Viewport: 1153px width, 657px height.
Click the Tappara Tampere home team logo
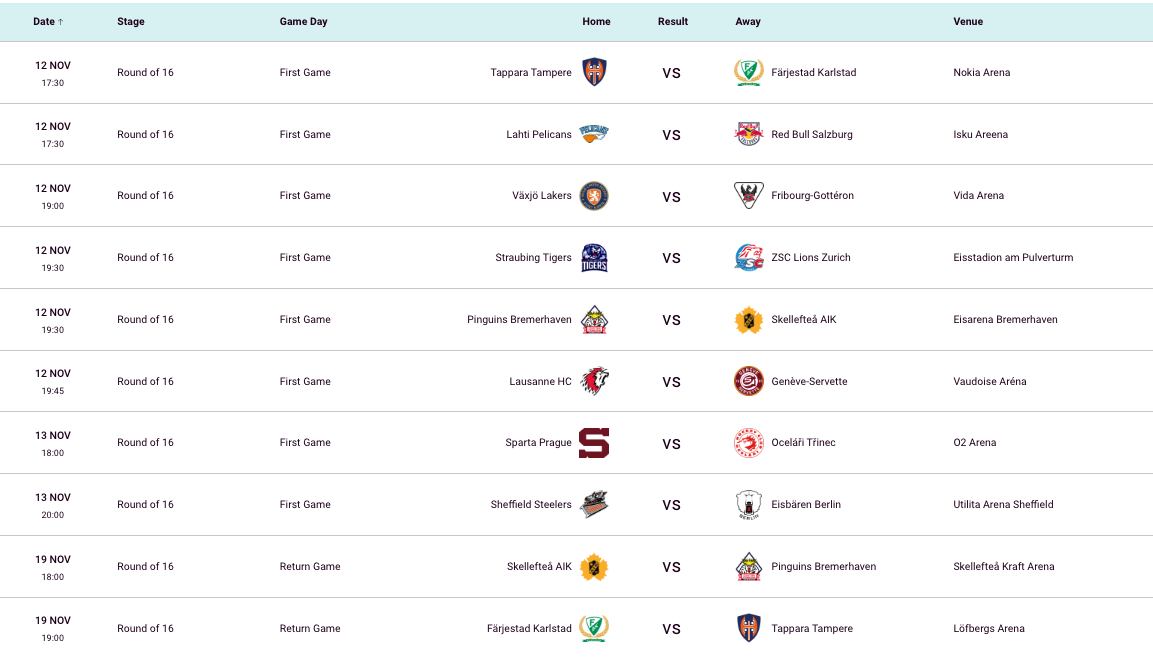tap(594, 72)
